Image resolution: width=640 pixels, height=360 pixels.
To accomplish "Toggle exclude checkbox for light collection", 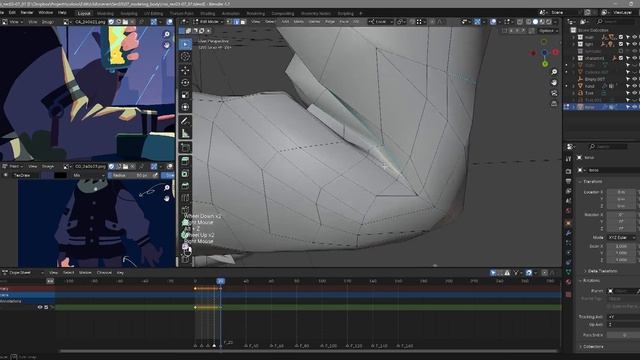I will [621, 44].
